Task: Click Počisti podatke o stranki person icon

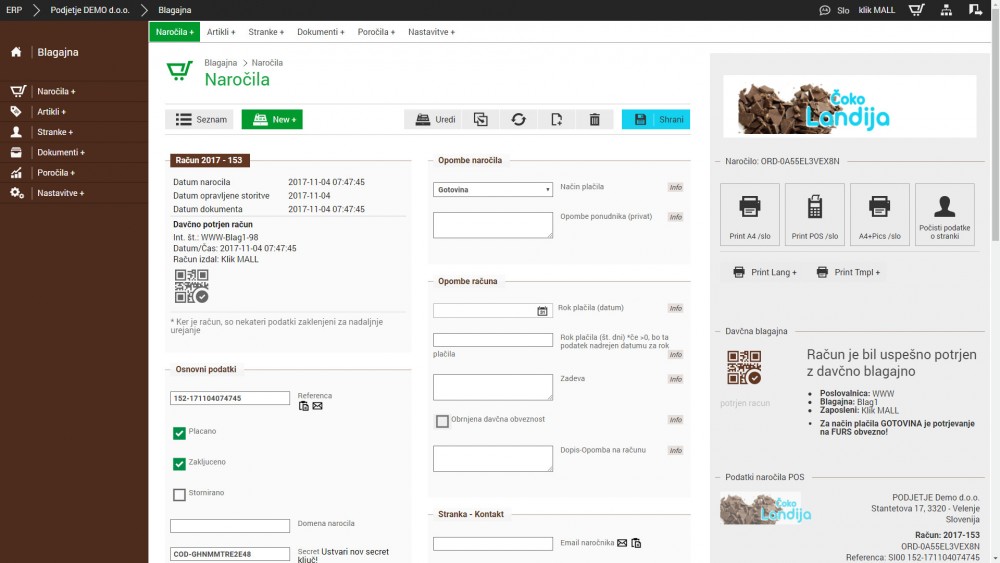Action: coord(944,214)
